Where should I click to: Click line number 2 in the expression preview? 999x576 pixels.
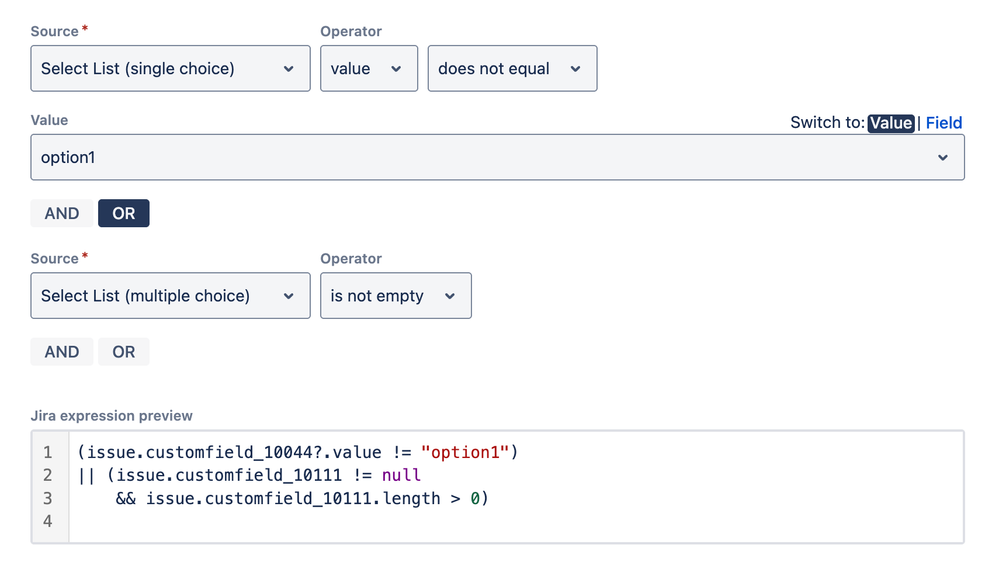(47, 475)
